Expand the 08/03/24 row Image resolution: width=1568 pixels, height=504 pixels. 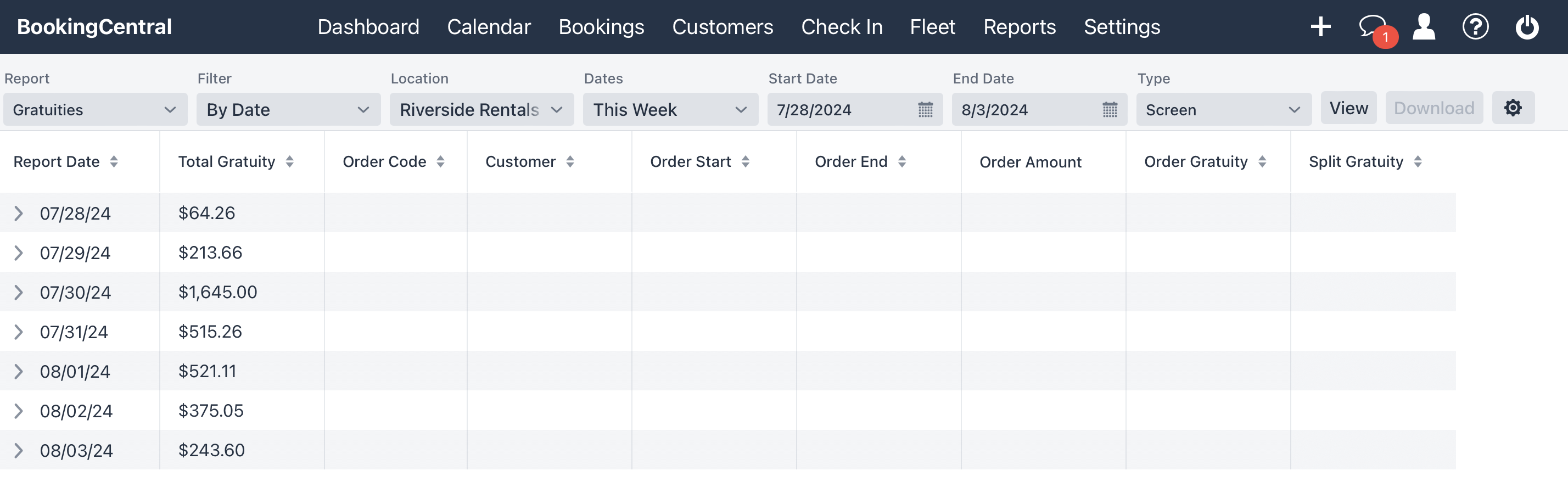19,450
